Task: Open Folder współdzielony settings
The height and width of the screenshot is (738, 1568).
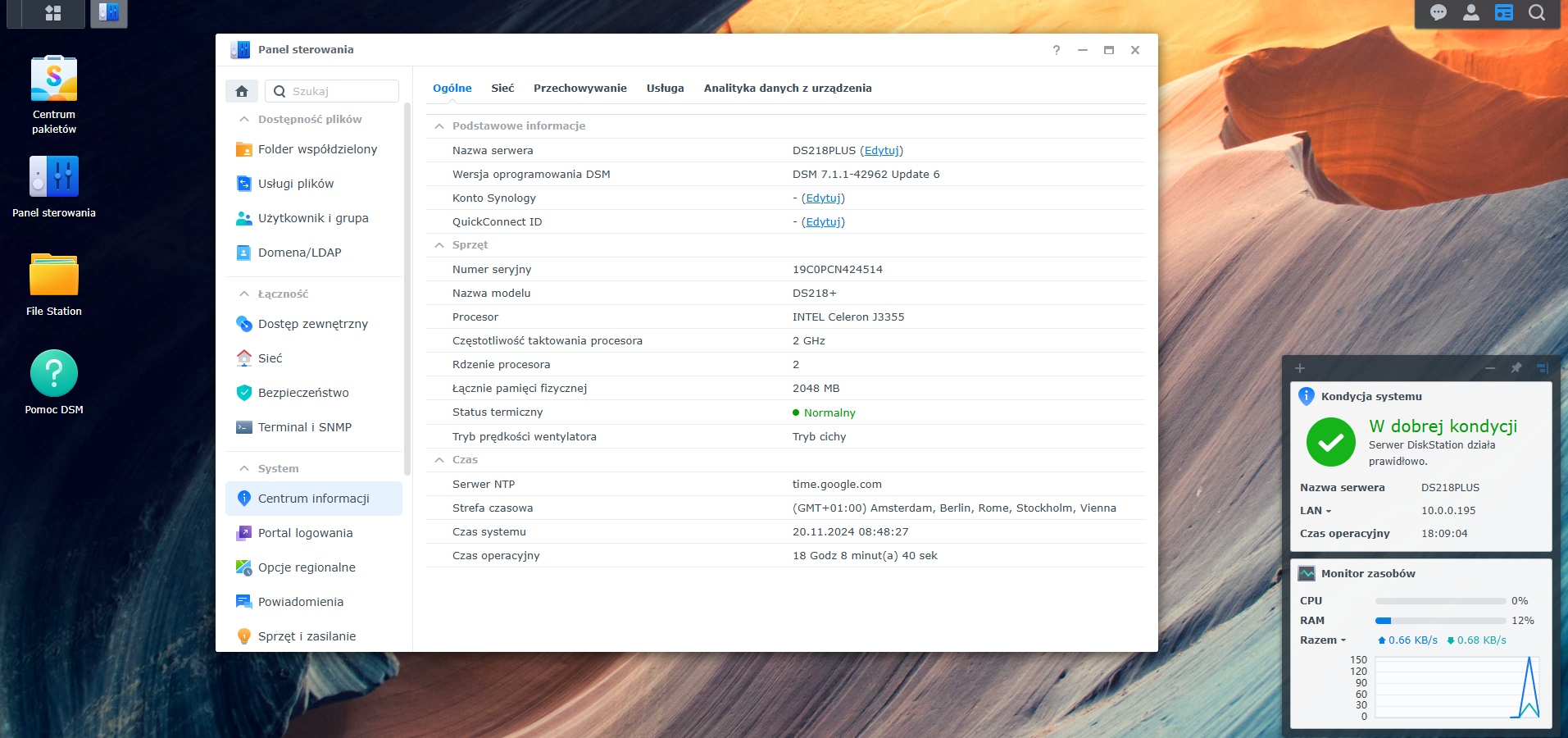Action: [314, 149]
